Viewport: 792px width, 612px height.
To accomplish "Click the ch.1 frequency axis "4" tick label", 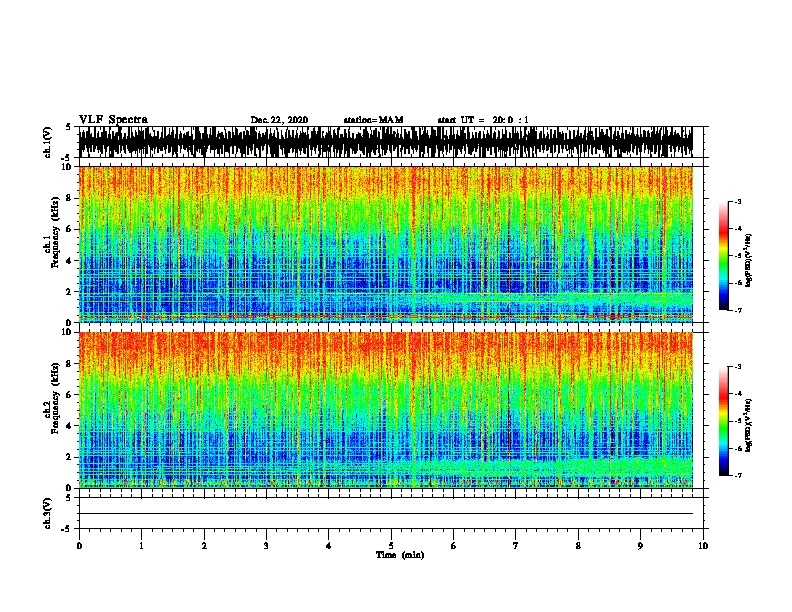I will click(69, 261).
